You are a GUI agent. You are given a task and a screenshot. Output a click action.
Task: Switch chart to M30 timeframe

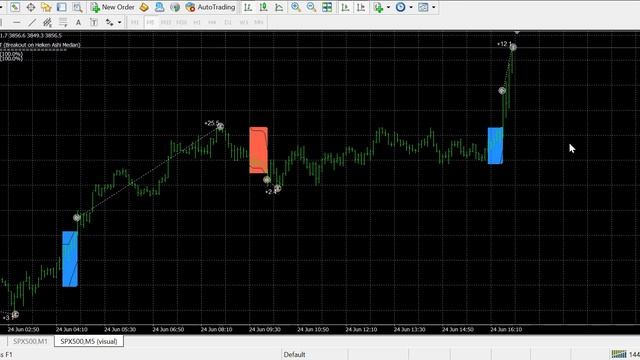pyautogui.click(x=181, y=22)
